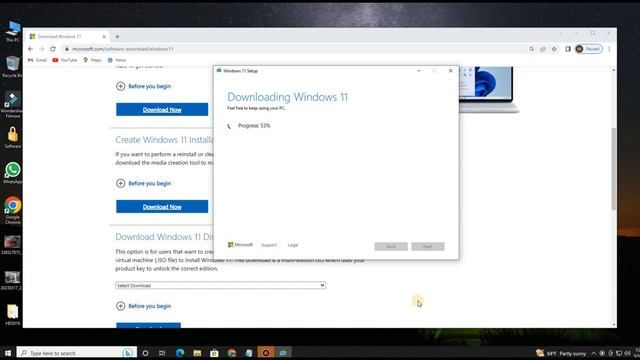Switch to Chrome on the taskbar
Image resolution: width=640 pixels, height=360 pixels.
(232, 353)
